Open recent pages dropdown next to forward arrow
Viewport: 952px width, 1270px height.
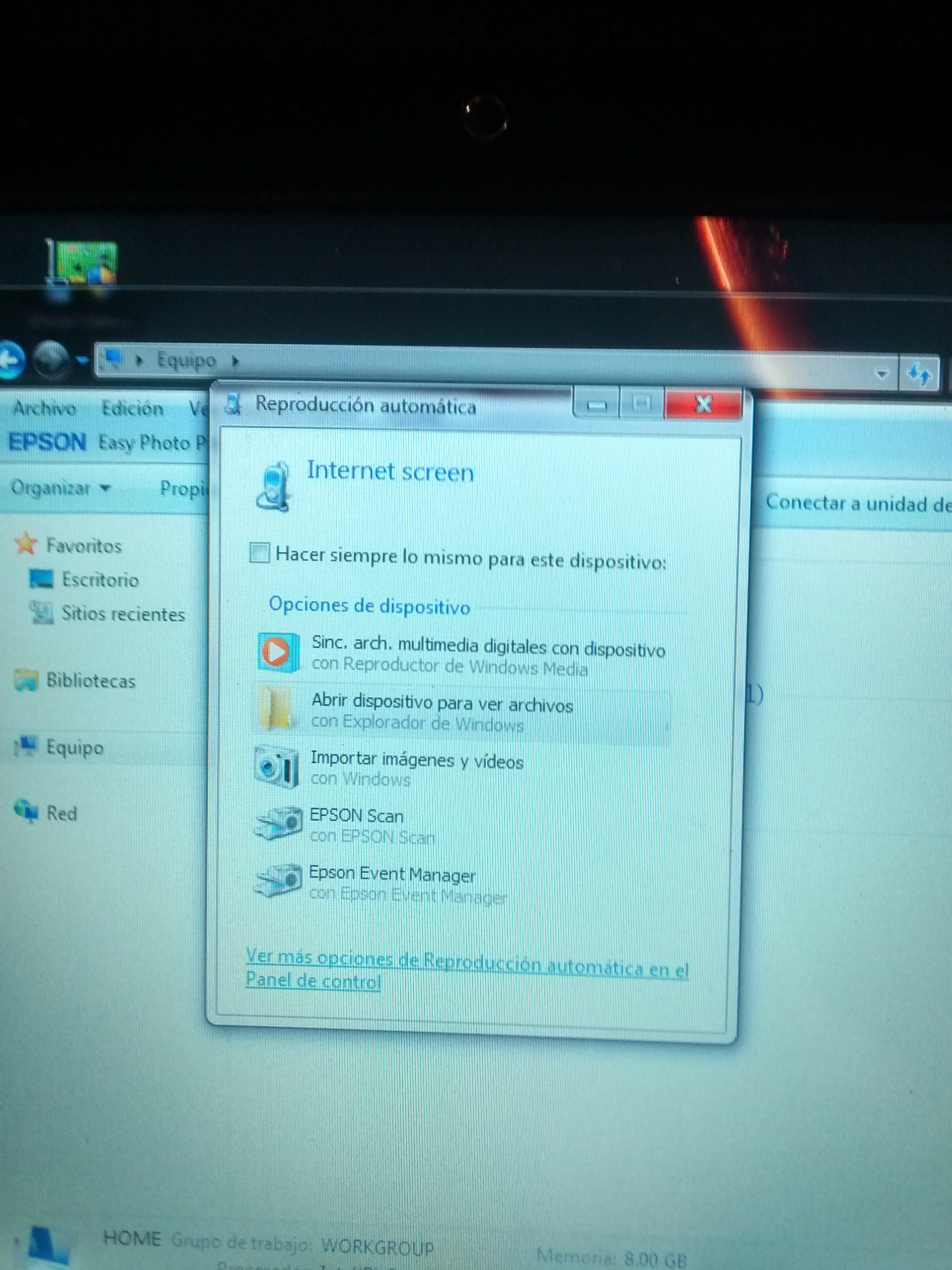82,361
